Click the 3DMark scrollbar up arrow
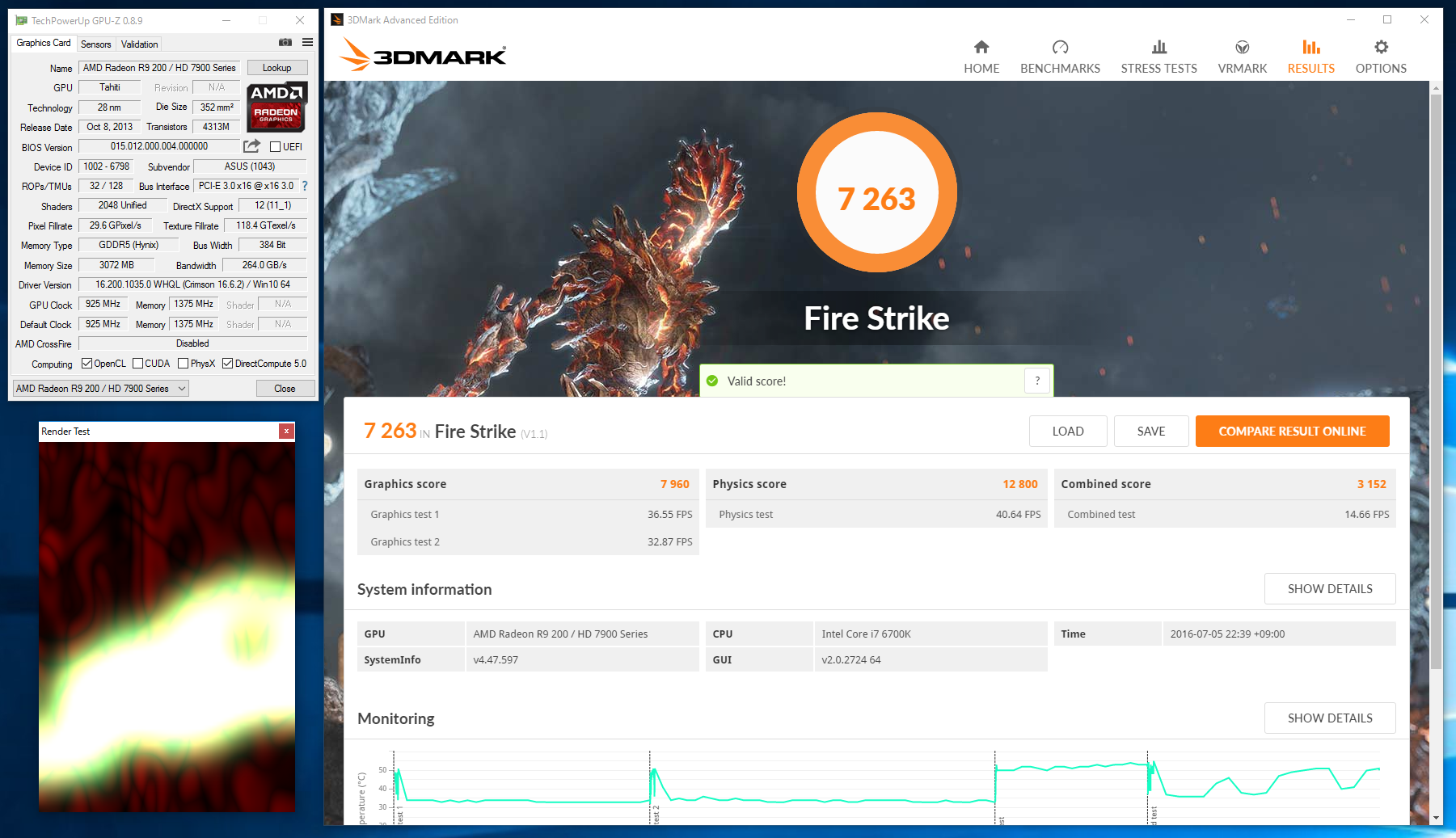The height and width of the screenshot is (838, 1456). click(1436, 87)
